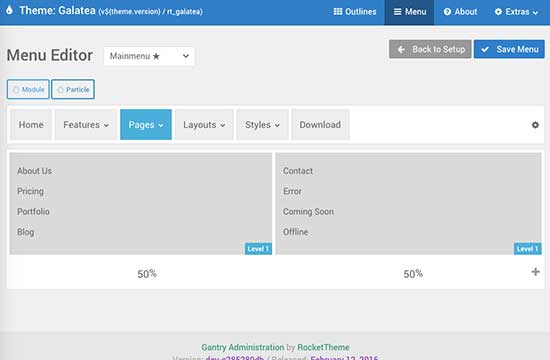
Task: Click the back arrow icon on Back to Setup
Action: (401, 49)
